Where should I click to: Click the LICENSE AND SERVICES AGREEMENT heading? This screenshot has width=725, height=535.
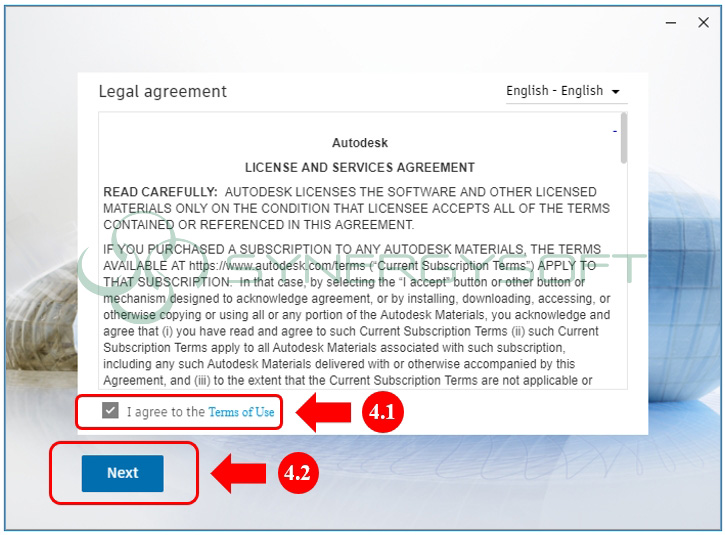pyautogui.click(x=359, y=167)
